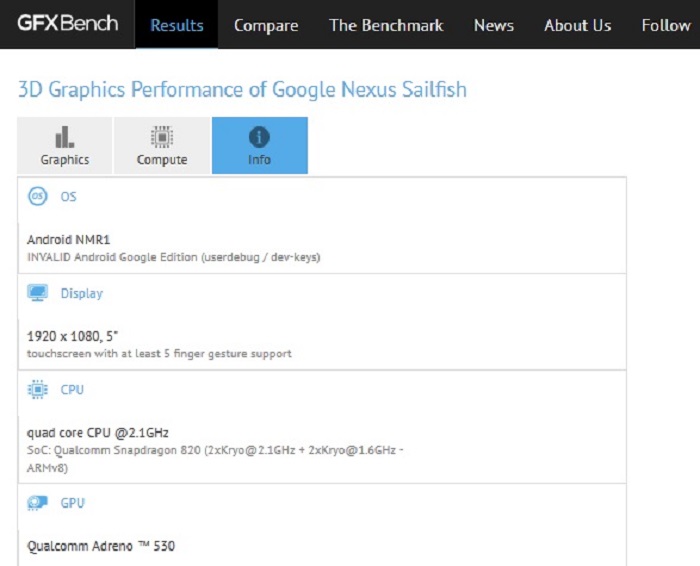
Task: Click the bar chart Graphics icon
Action: point(65,137)
